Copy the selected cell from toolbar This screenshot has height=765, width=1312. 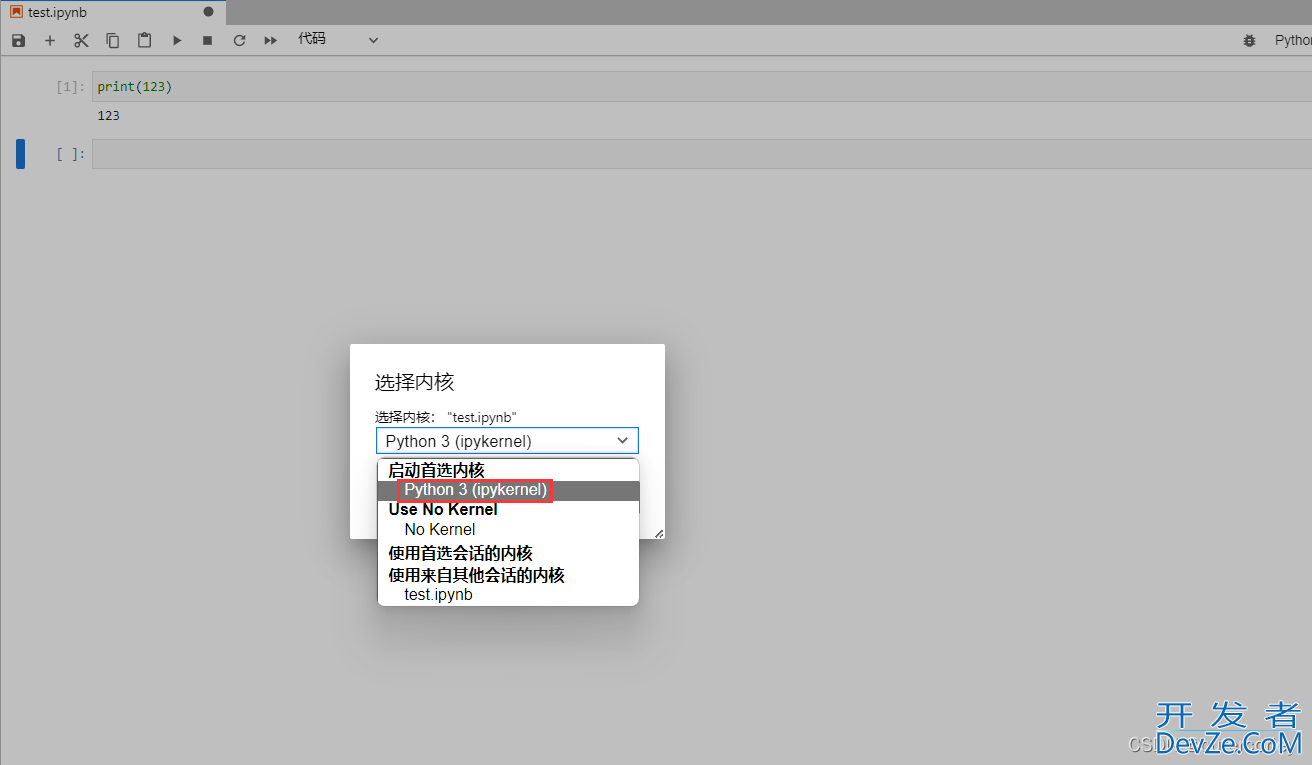pos(113,40)
